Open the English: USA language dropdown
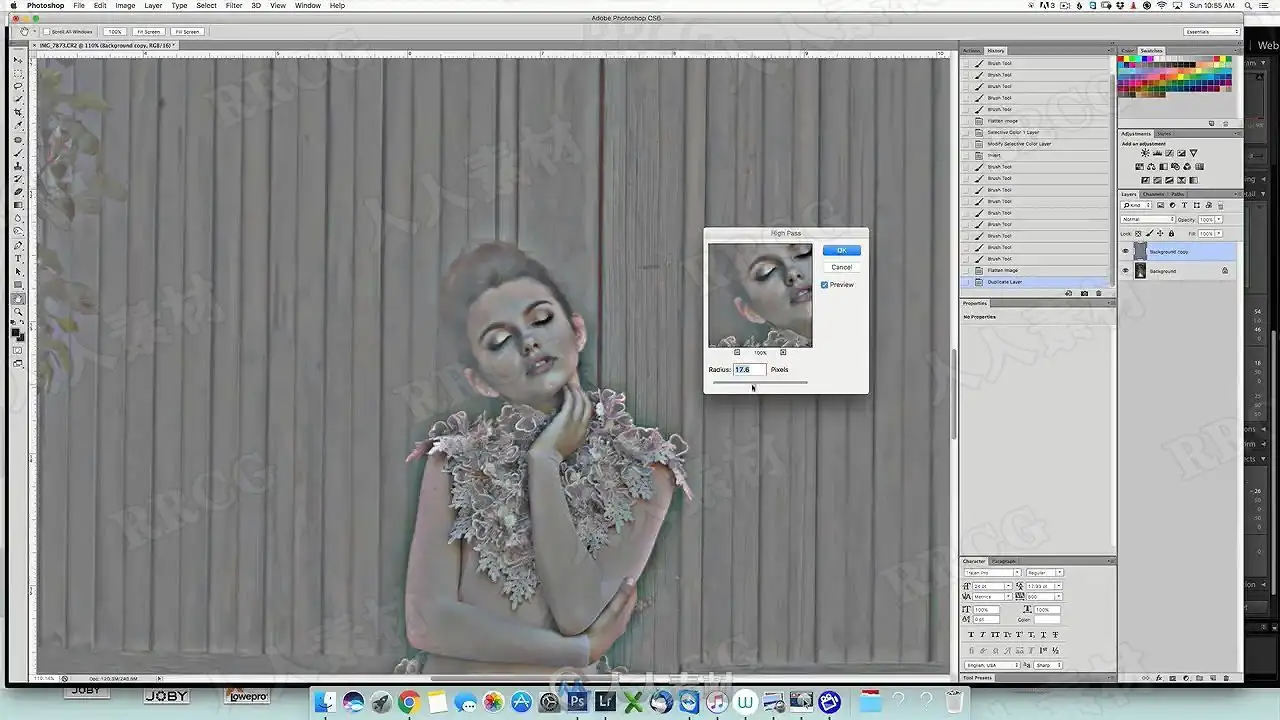 pos(992,665)
